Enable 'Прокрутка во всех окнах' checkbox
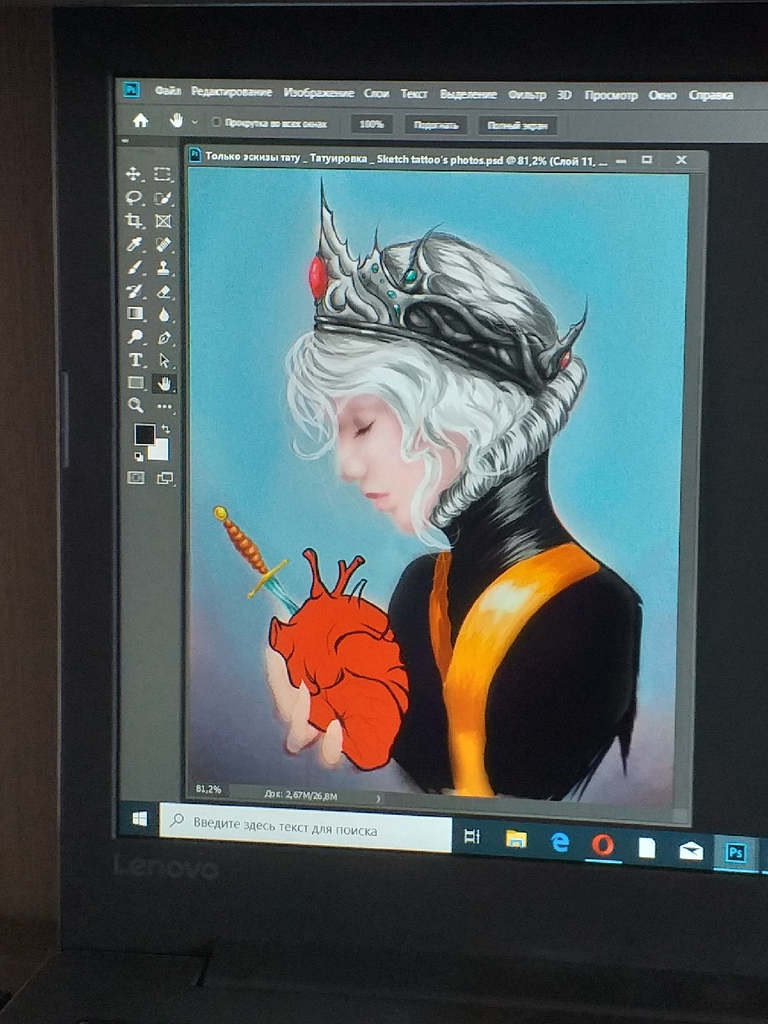This screenshot has width=768, height=1024. pos(216,122)
